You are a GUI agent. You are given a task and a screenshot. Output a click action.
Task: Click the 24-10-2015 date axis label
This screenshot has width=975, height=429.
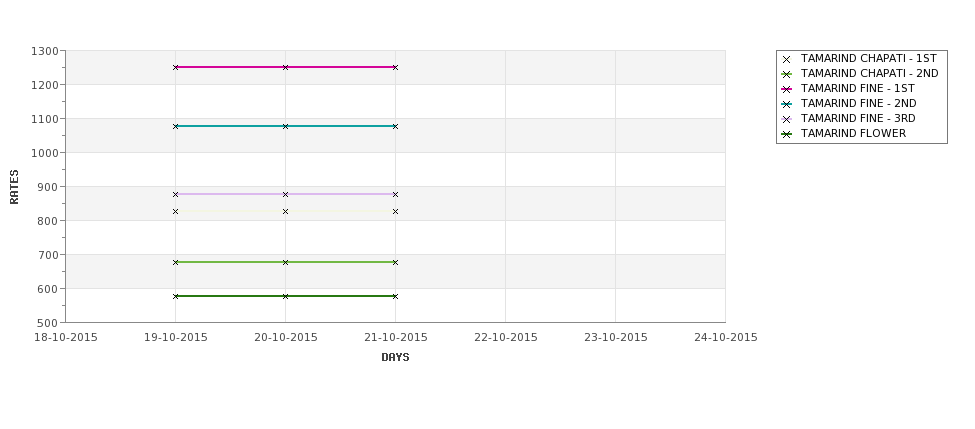[x=726, y=338]
